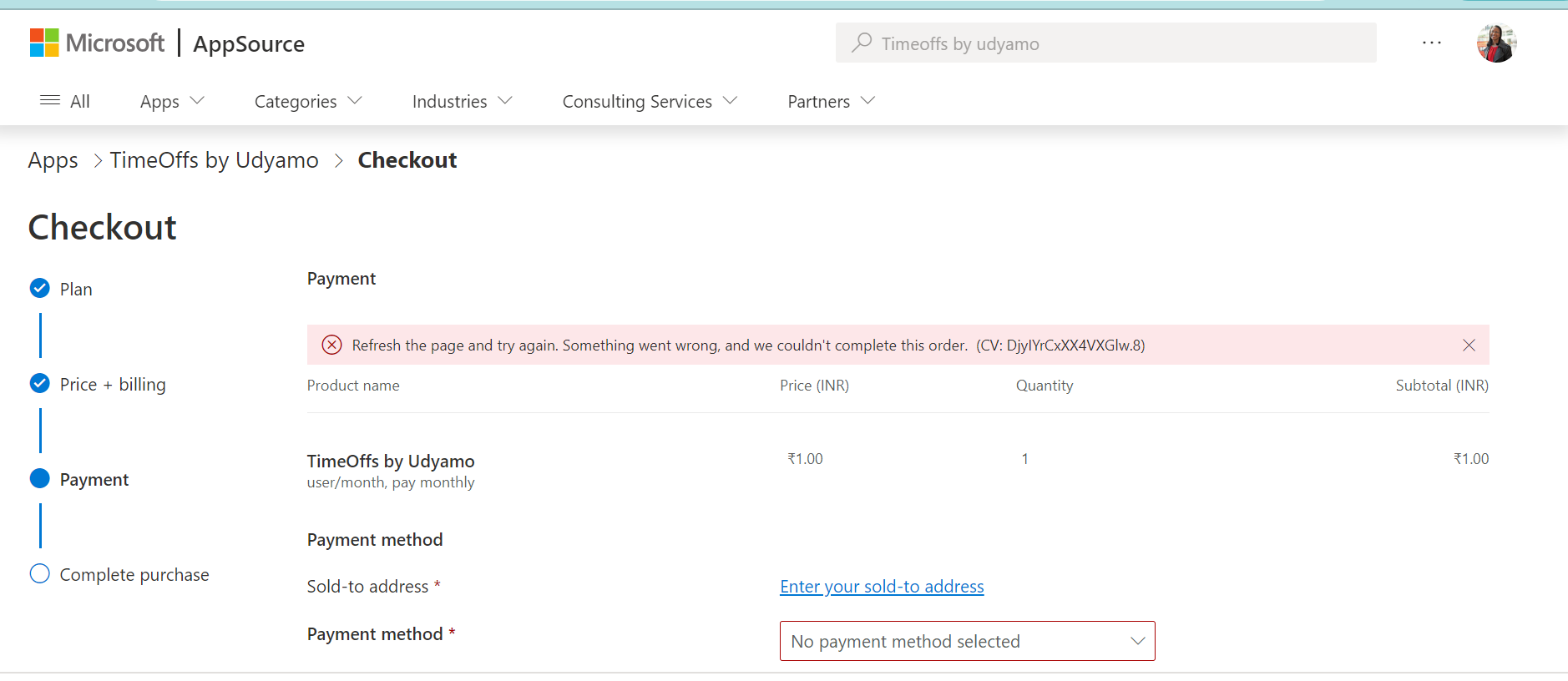Expand the Apps menu
The image size is (1568, 681).
172,101
